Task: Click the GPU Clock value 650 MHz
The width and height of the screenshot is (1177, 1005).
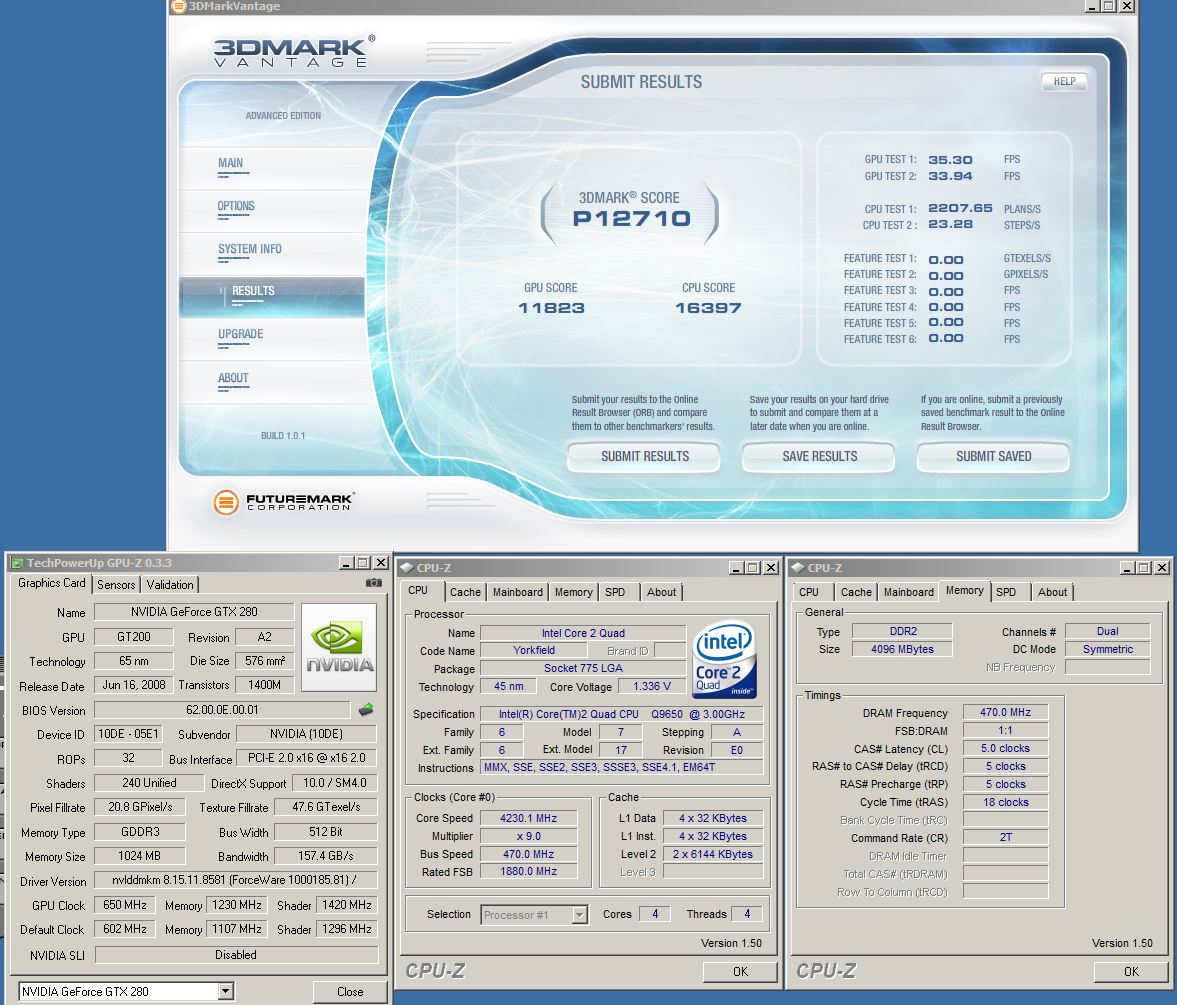Action: [x=125, y=905]
